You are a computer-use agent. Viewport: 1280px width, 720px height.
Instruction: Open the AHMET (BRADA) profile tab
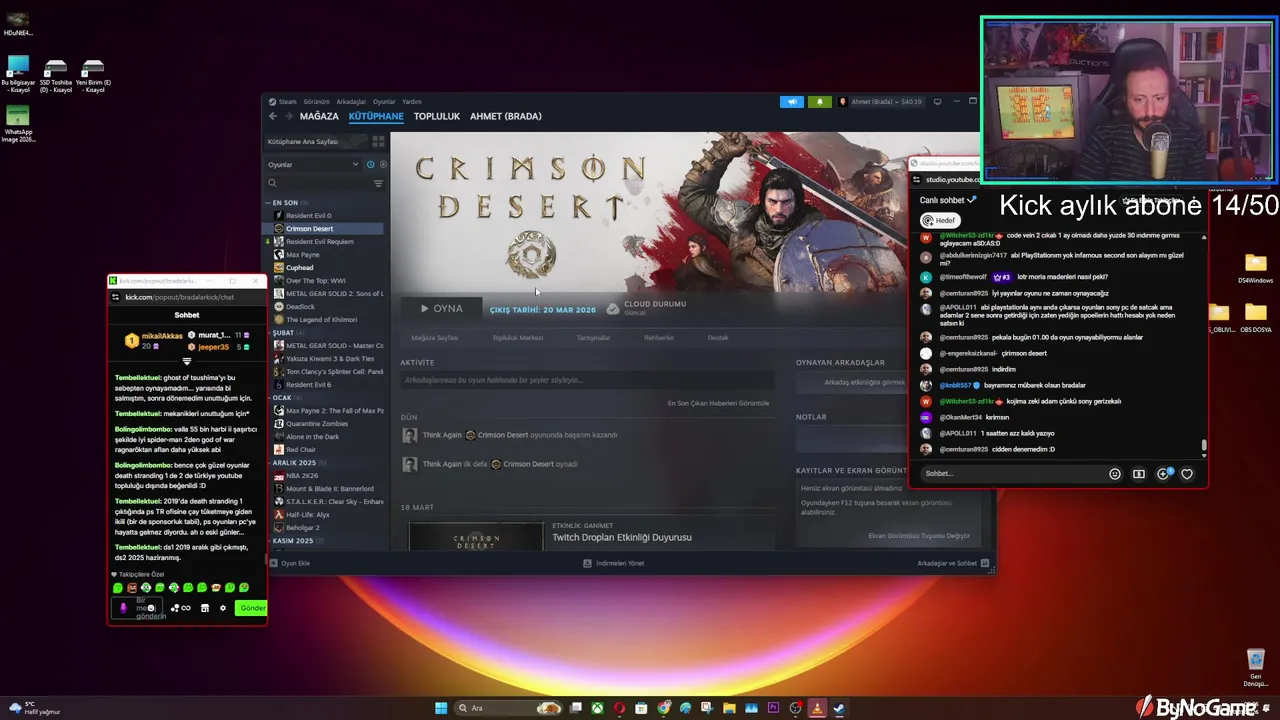tap(506, 116)
